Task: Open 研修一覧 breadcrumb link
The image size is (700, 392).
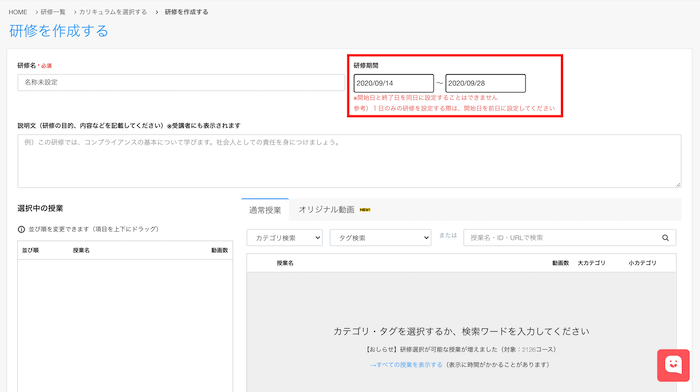Action: point(53,12)
